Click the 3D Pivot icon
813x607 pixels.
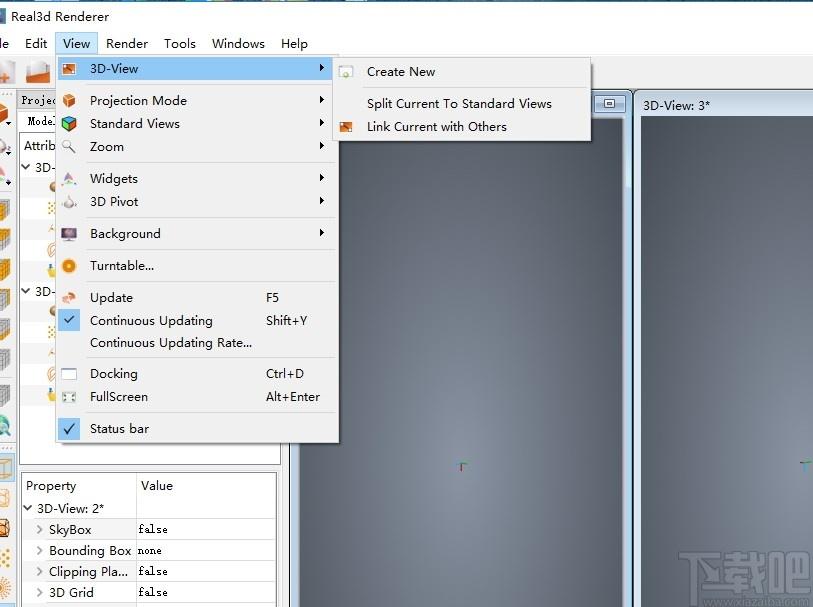coord(69,202)
